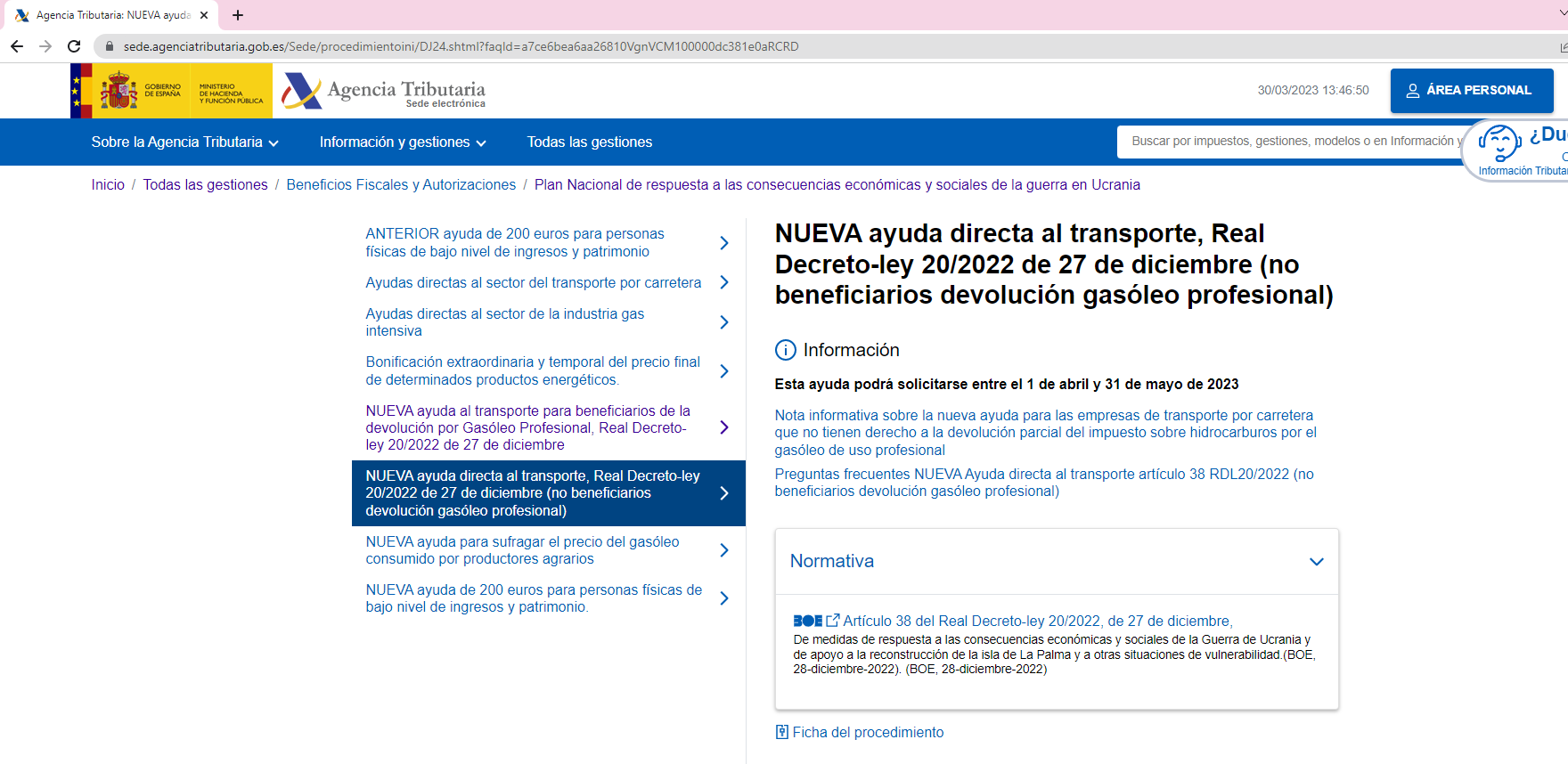Reload the page with the refresh icon
Viewport: 1568px width, 764px height.
(x=74, y=46)
